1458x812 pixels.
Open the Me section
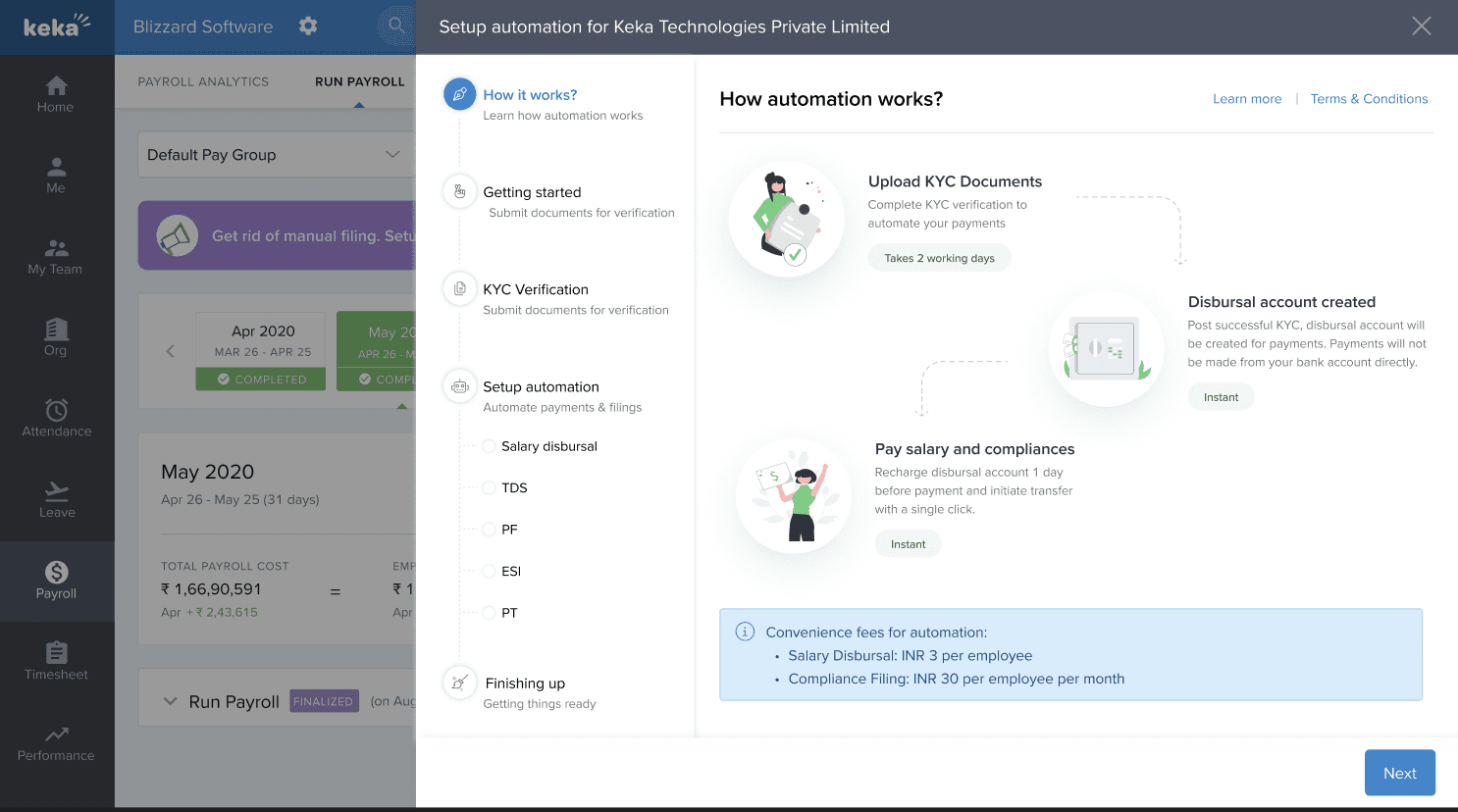56,176
